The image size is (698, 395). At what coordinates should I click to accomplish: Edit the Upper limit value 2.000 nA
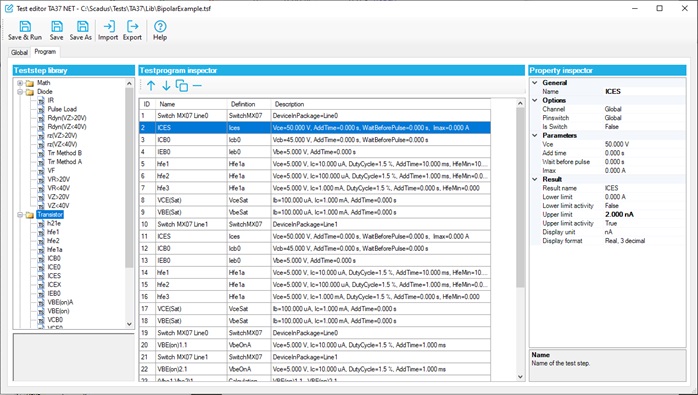644,214
